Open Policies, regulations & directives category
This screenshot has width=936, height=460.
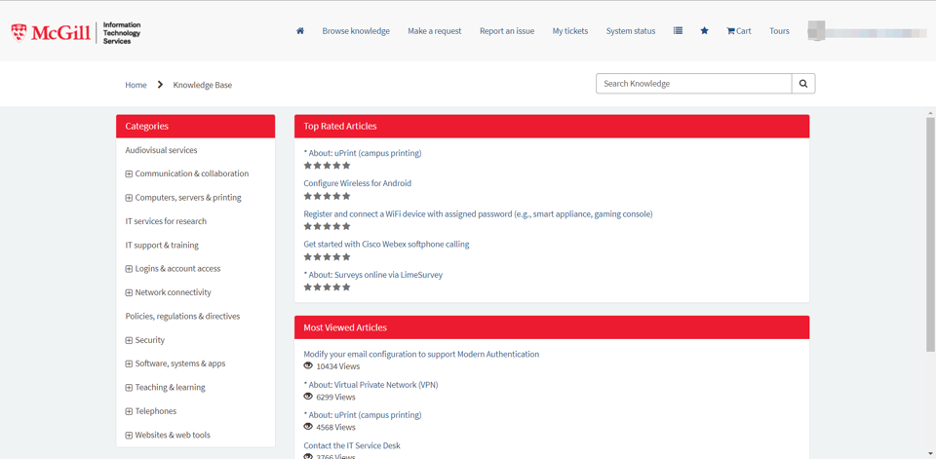[x=183, y=316]
